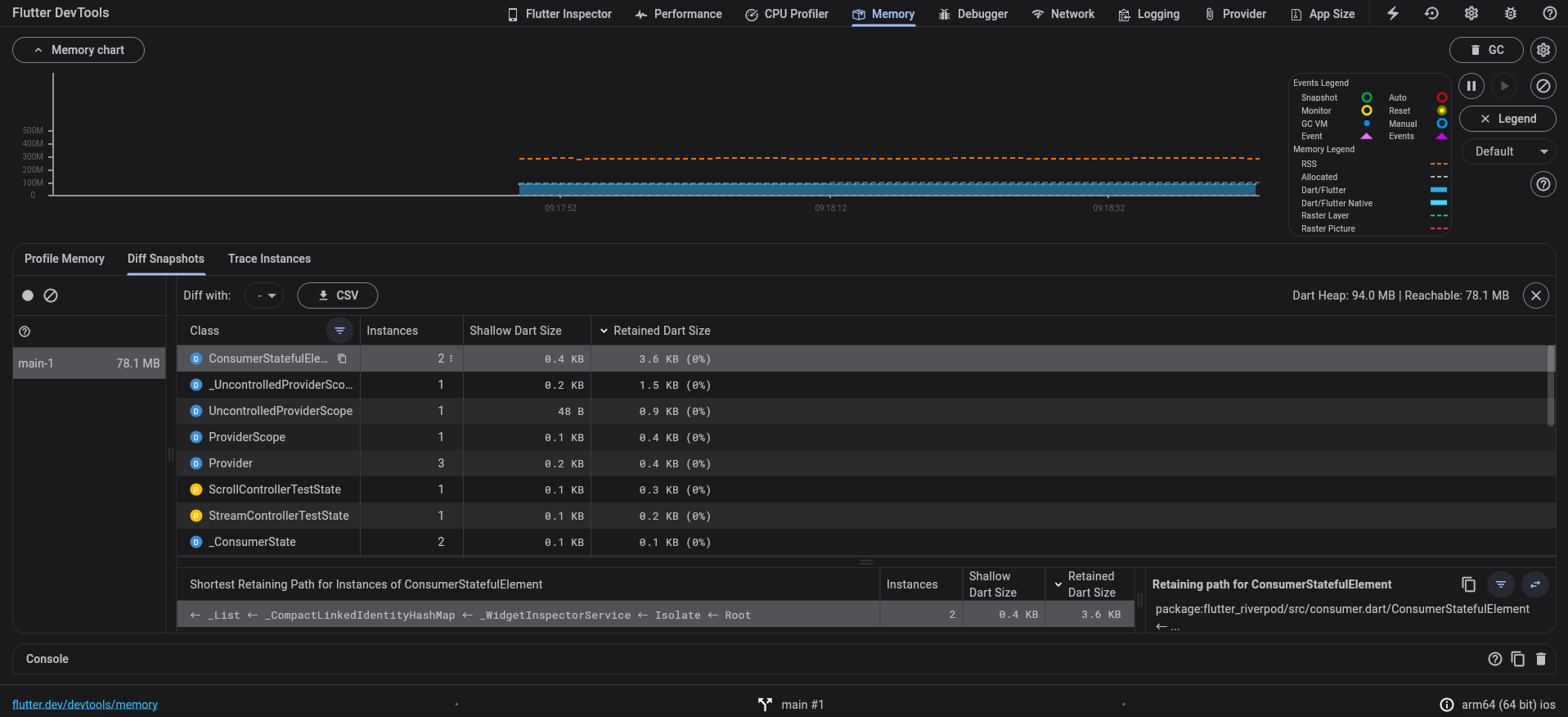Open the Class filter icon
The width and height of the screenshot is (1568, 717).
point(339,331)
